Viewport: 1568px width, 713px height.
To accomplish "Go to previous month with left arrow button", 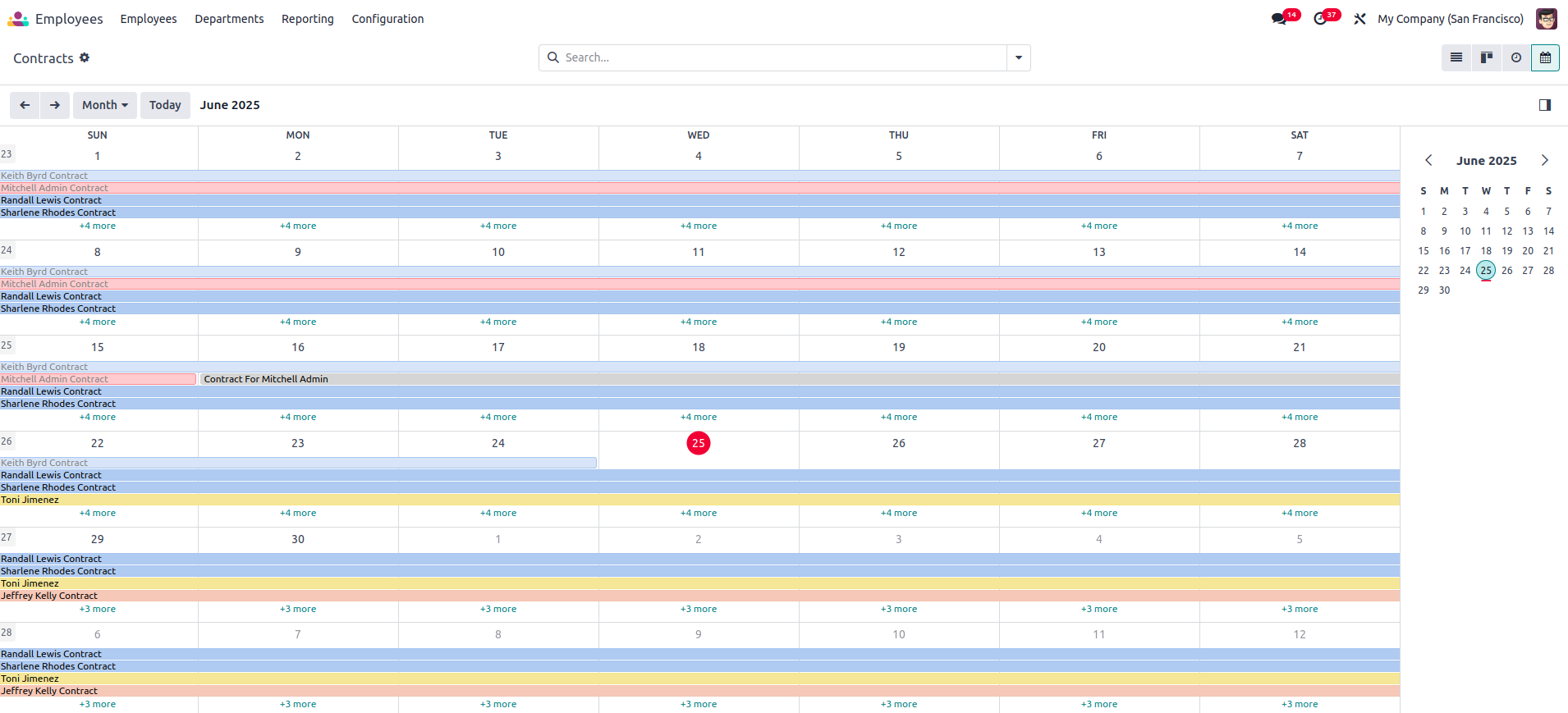I will [x=25, y=105].
